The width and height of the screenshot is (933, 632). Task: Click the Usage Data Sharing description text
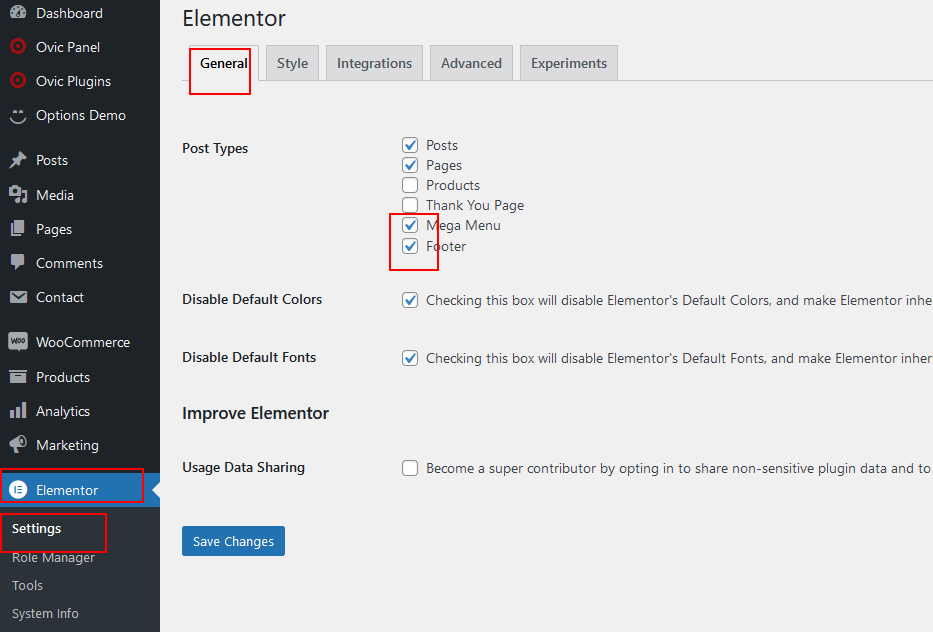(x=679, y=468)
